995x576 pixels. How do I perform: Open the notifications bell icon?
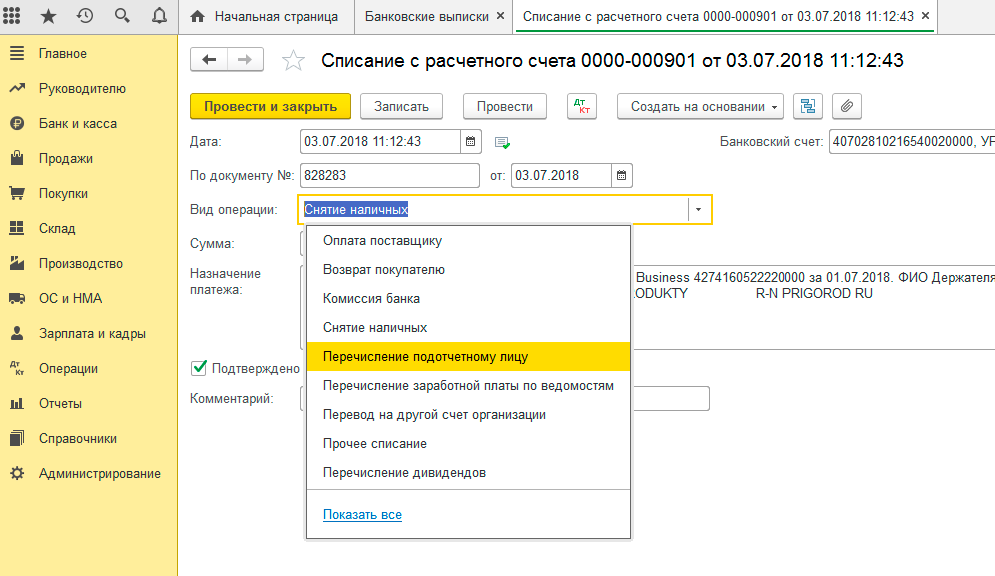click(x=158, y=16)
